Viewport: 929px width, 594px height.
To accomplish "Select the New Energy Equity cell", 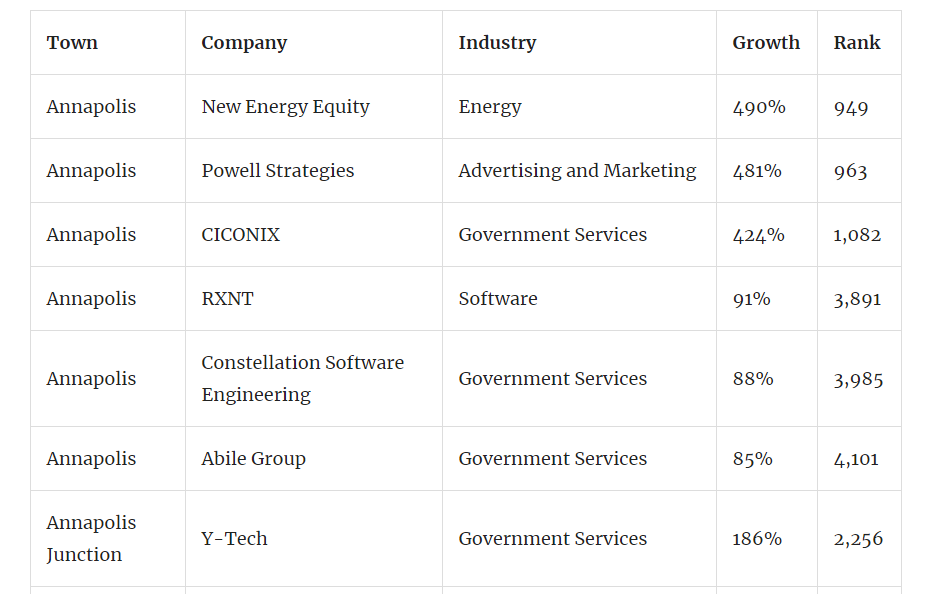I will [285, 107].
